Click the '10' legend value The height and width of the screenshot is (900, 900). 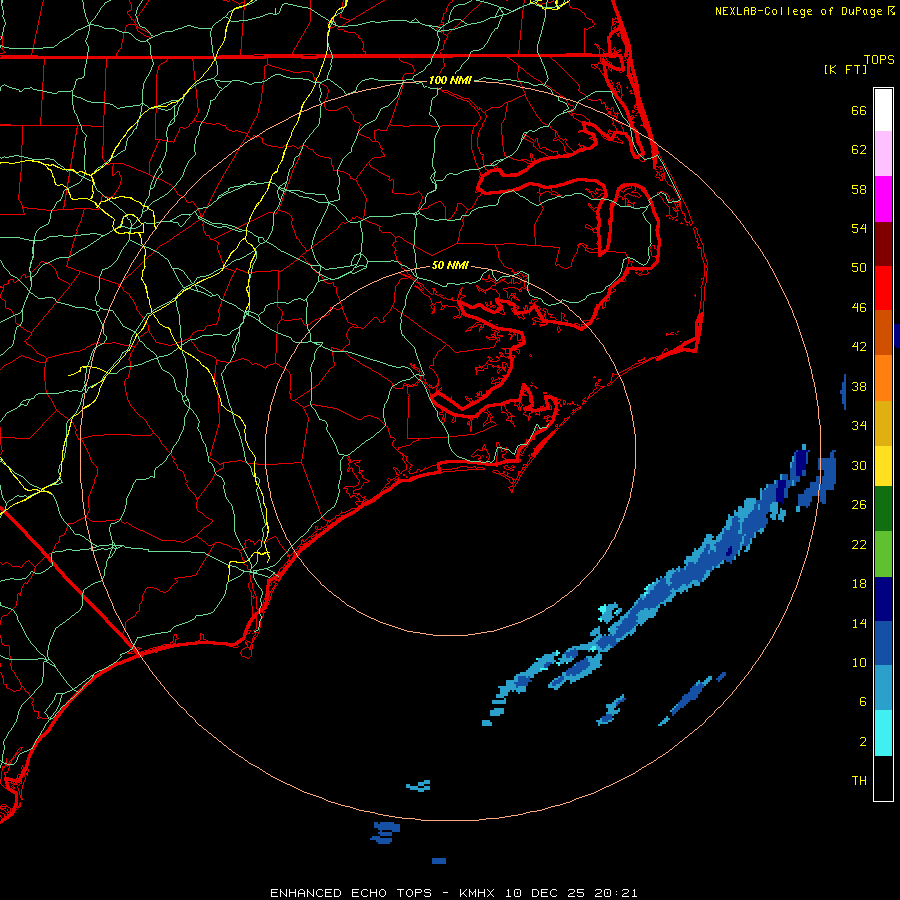859,663
